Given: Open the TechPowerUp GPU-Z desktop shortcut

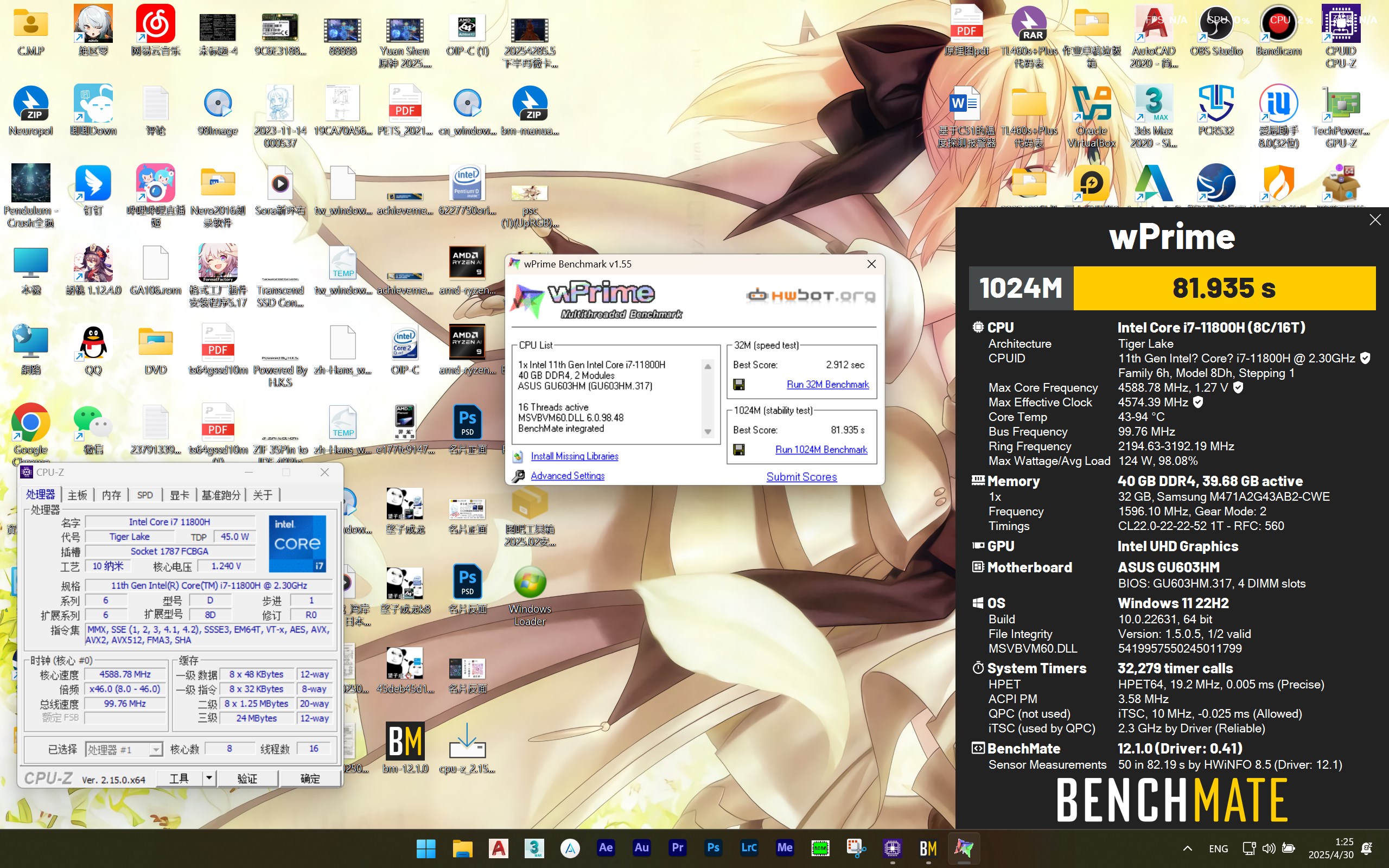Looking at the screenshot, I should 1341,116.
